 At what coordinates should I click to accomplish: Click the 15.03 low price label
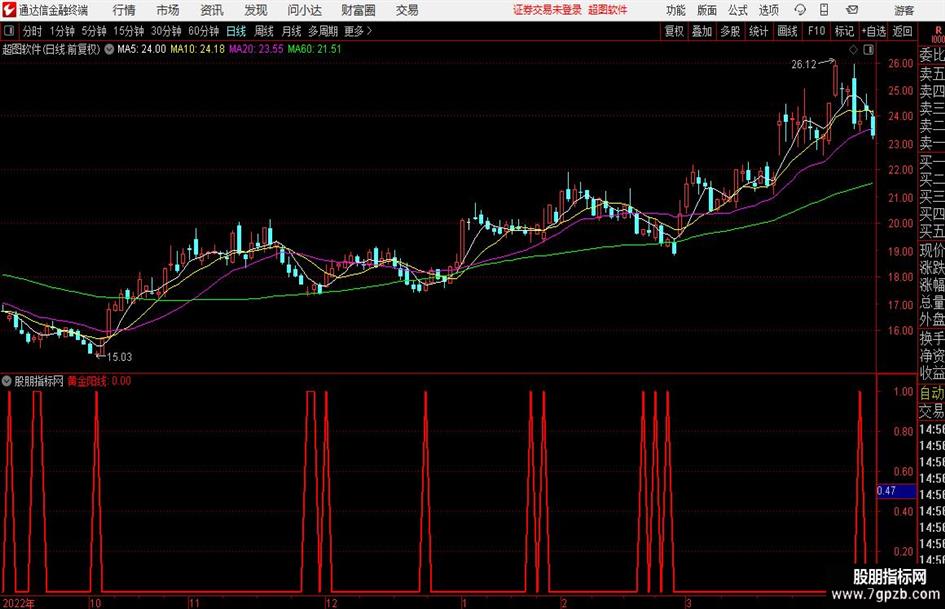pos(119,357)
